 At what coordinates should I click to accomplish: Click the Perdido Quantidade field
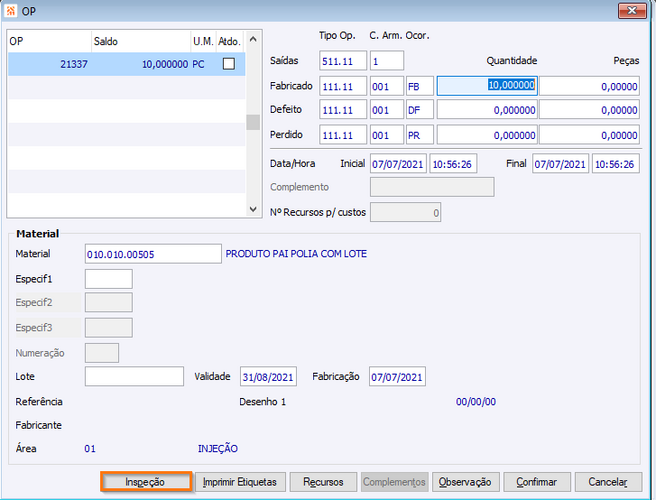tap(487, 135)
